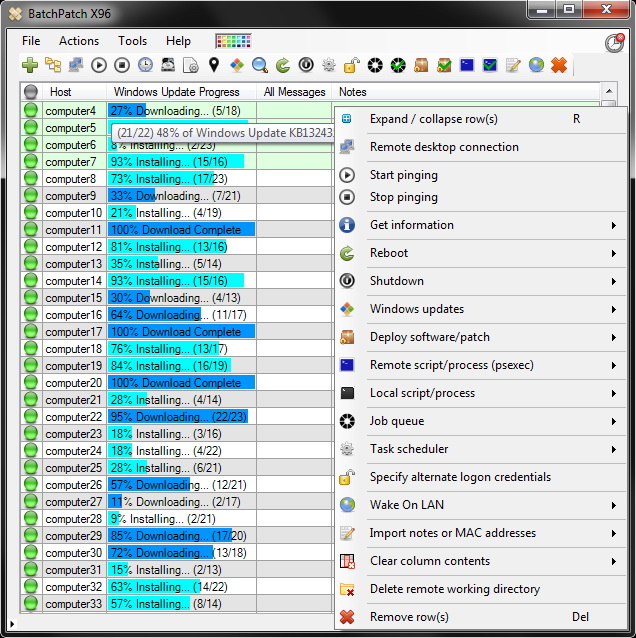The width and height of the screenshot is (636, 638).
Task: Click the gray status header circle
Action: pos(31,92)
